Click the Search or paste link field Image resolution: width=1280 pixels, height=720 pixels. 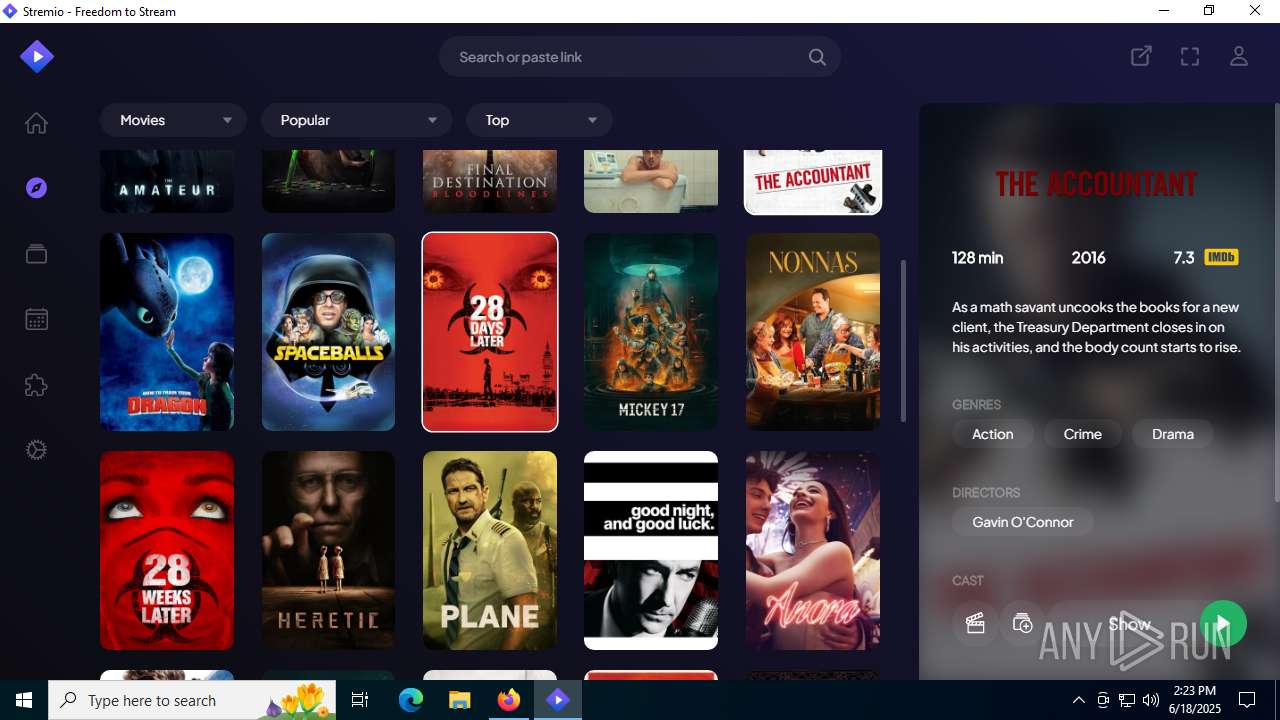[640, 57]
